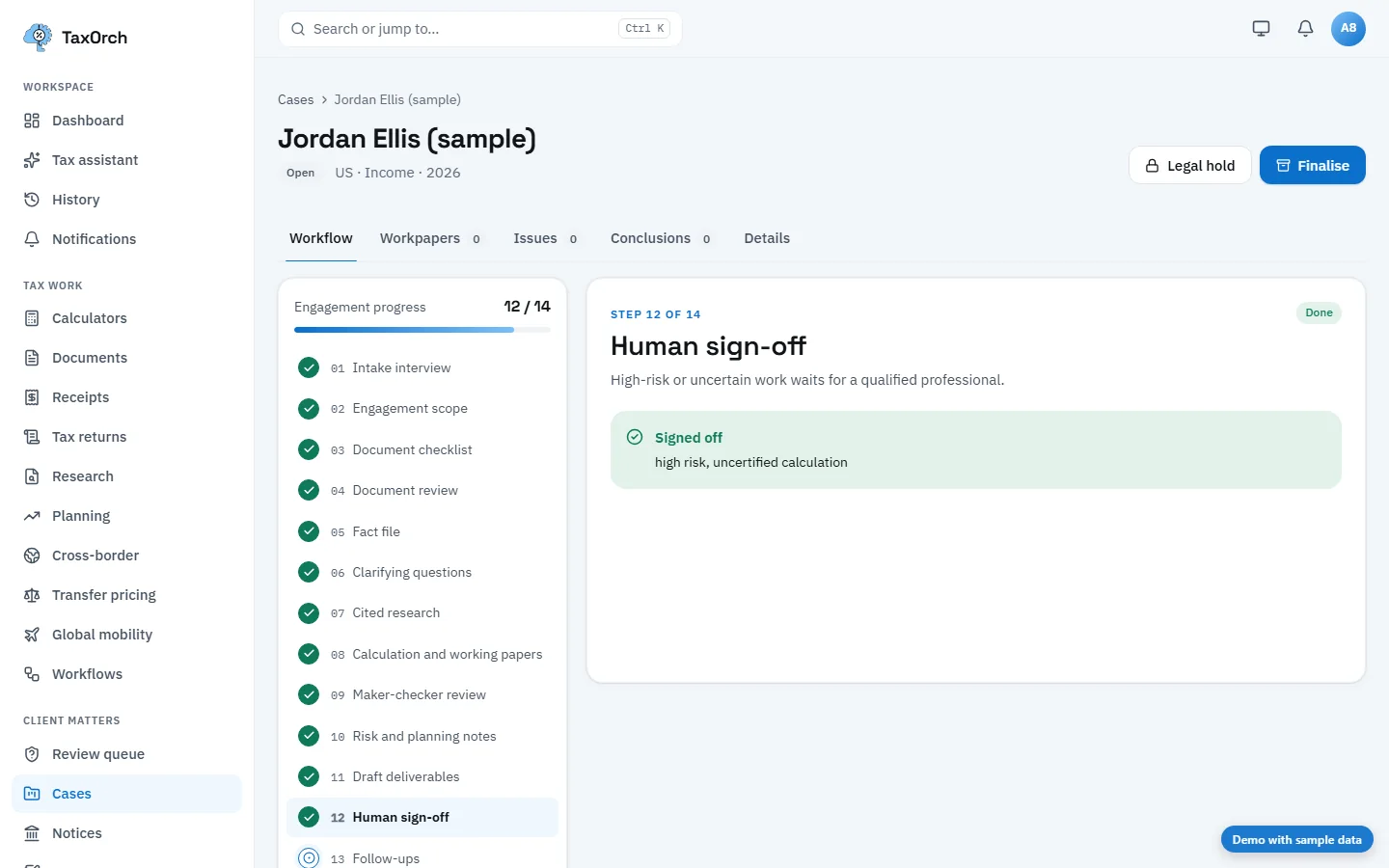
Task: Select step 01 Intake interview
Action: [x=422, y=367]
